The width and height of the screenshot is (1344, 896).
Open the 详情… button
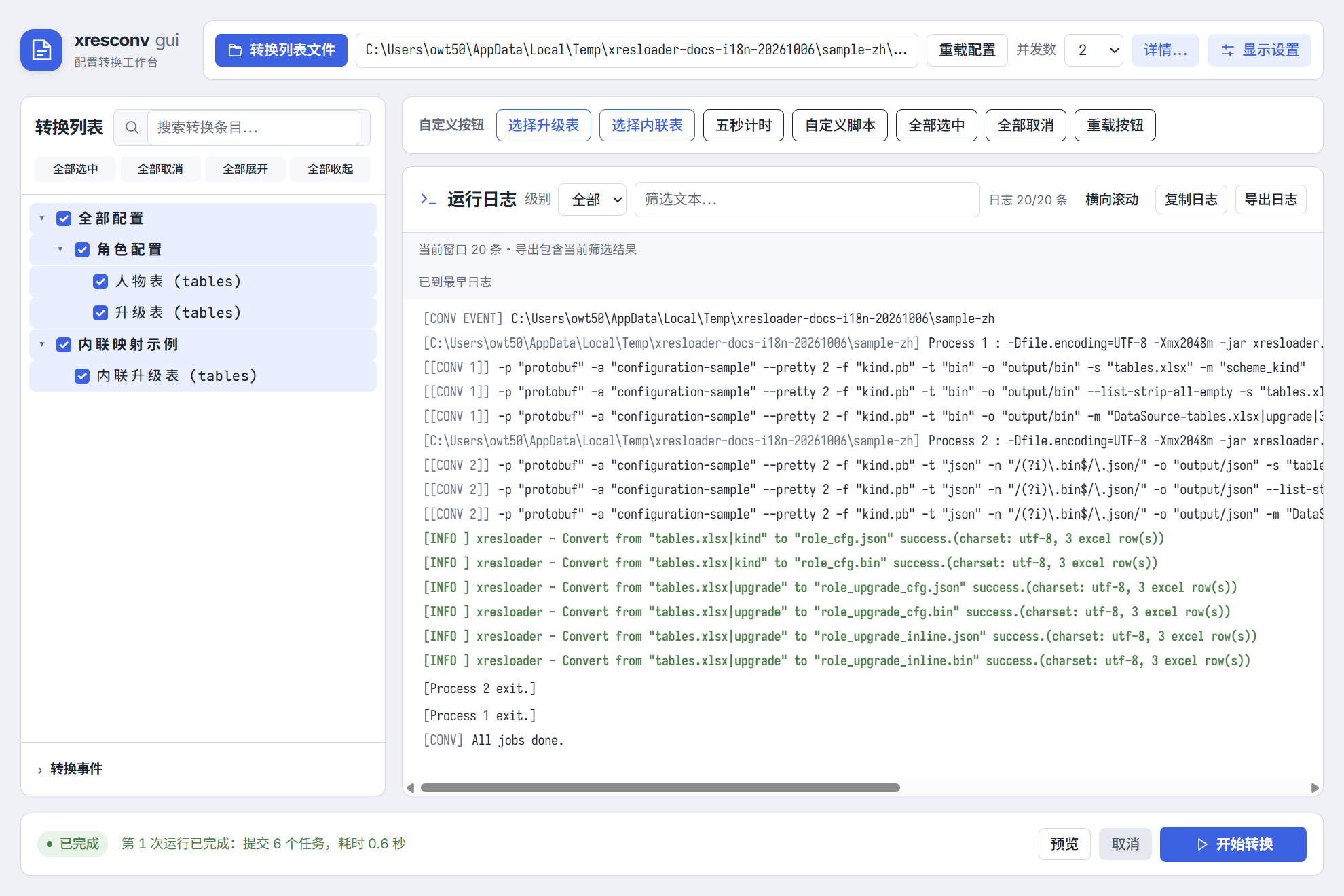[x=1165, y=50]
